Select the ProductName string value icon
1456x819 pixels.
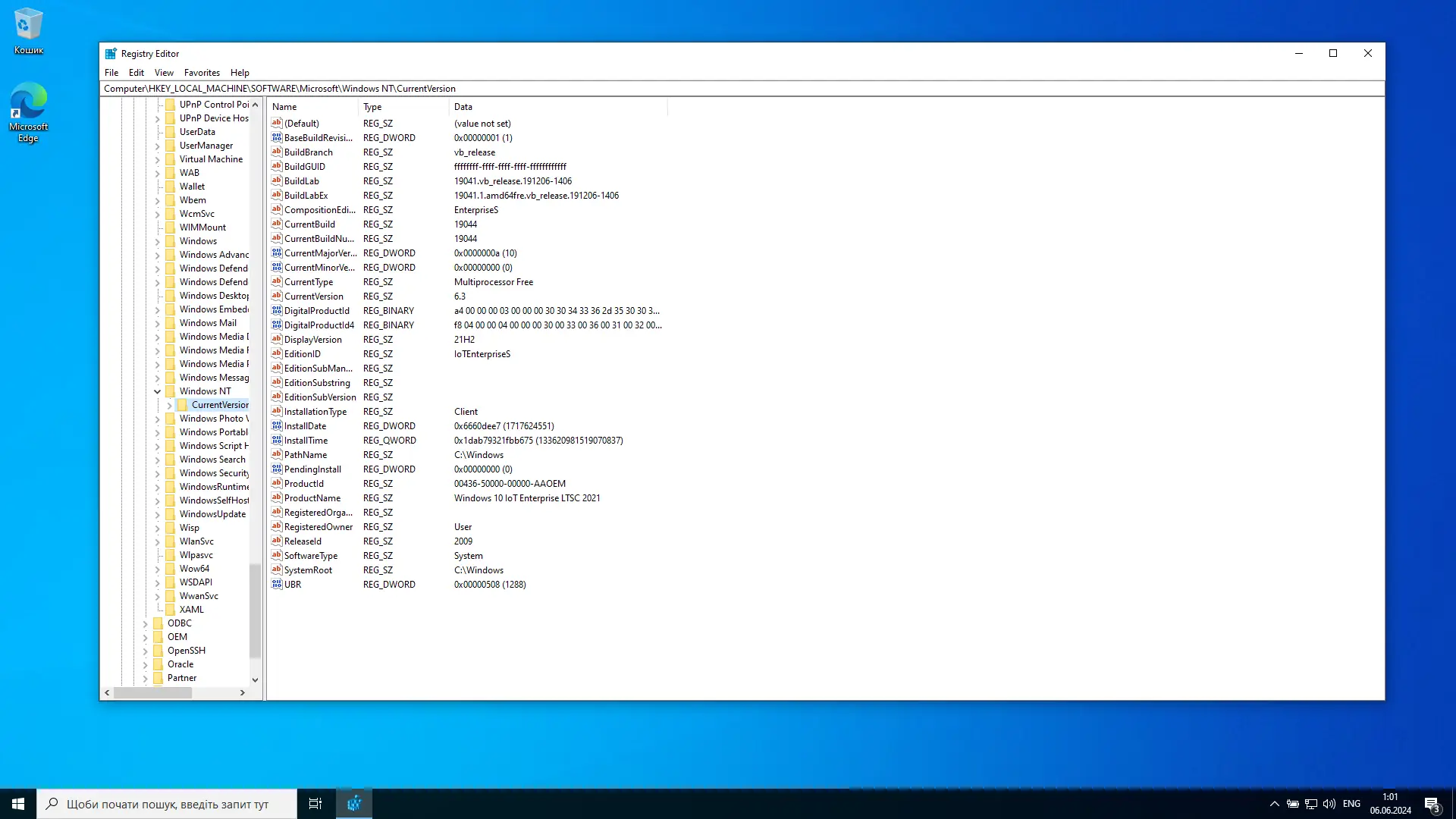tap(277, 498)
